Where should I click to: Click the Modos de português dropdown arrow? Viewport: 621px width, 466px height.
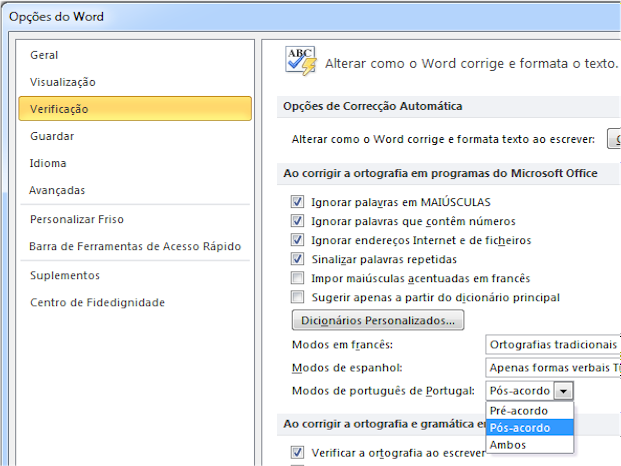click(x=563, y=391)
